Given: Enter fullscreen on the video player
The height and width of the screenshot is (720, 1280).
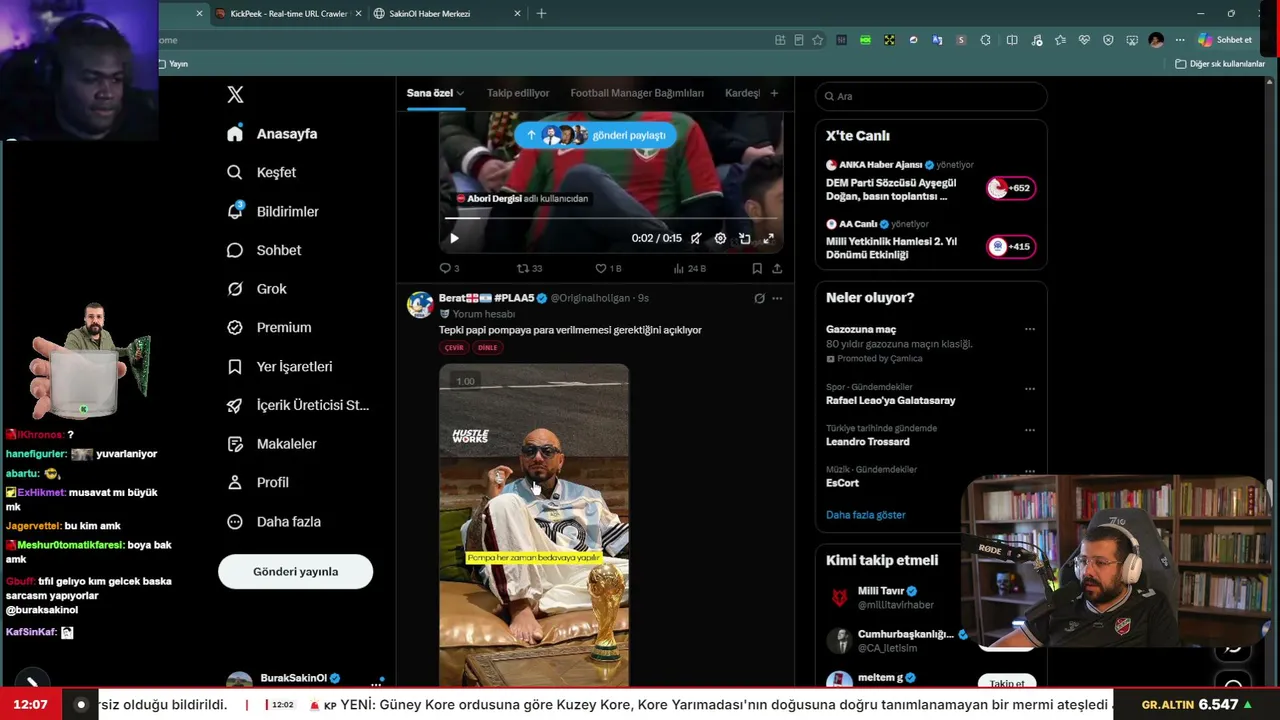Looking at the screenshot, I should 768,239.
